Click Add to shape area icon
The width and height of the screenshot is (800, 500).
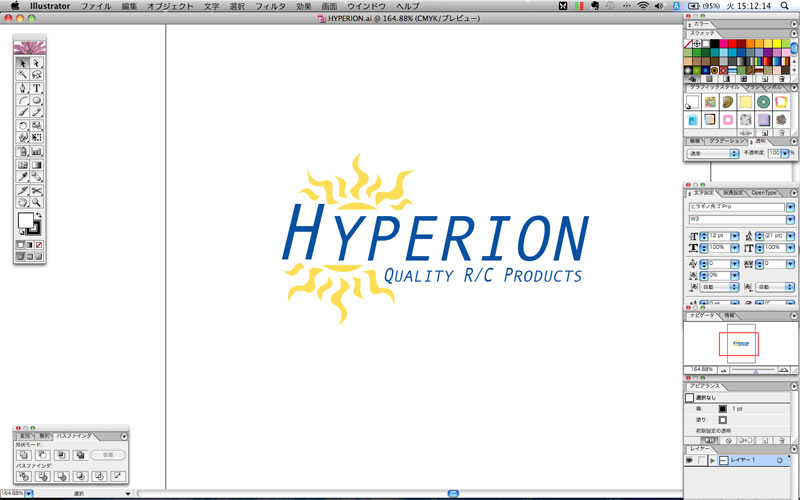click(x=24, y=455)
